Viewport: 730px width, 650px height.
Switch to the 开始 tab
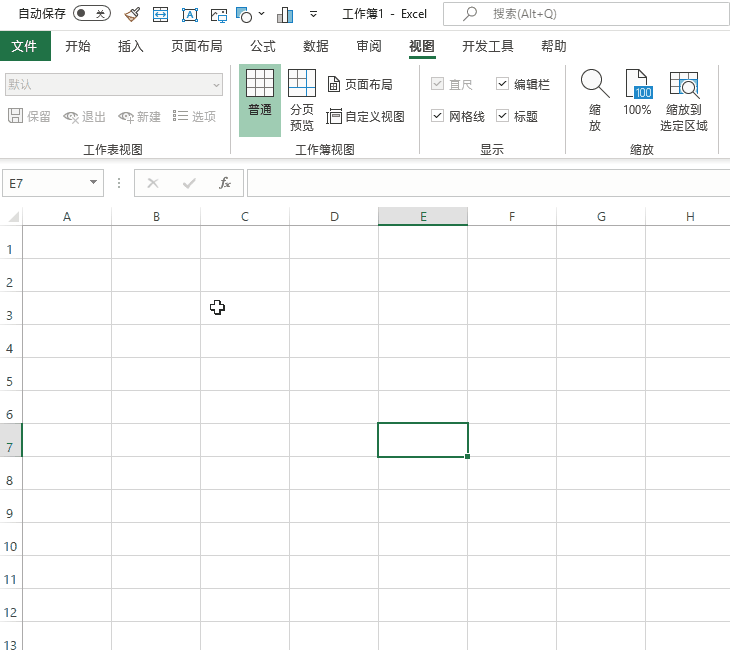point(78,46)
